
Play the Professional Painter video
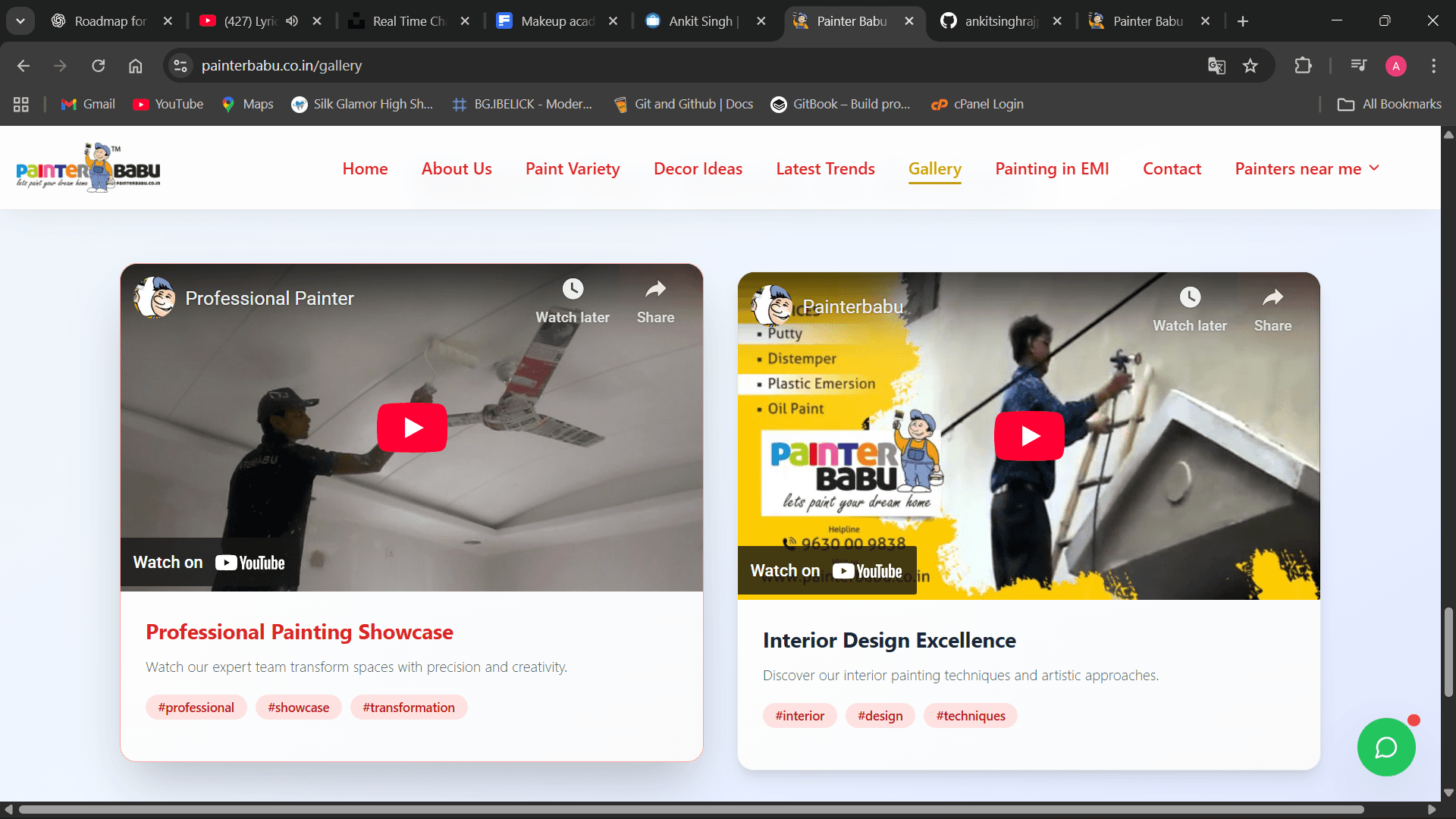pyautogui.click(x=412, y=428)
